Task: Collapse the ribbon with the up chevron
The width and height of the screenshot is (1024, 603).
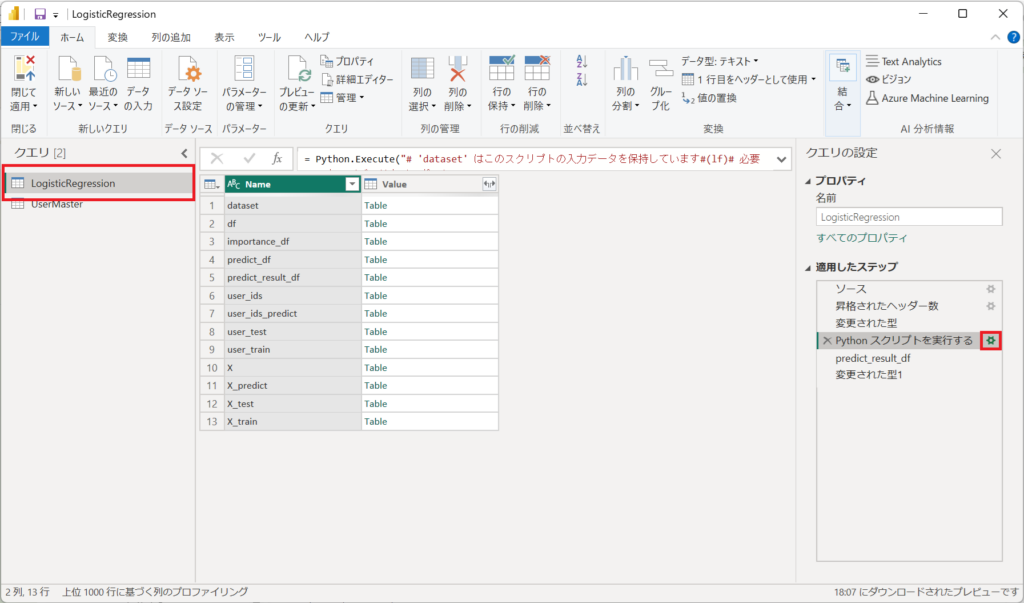Action: click(995, 37)
